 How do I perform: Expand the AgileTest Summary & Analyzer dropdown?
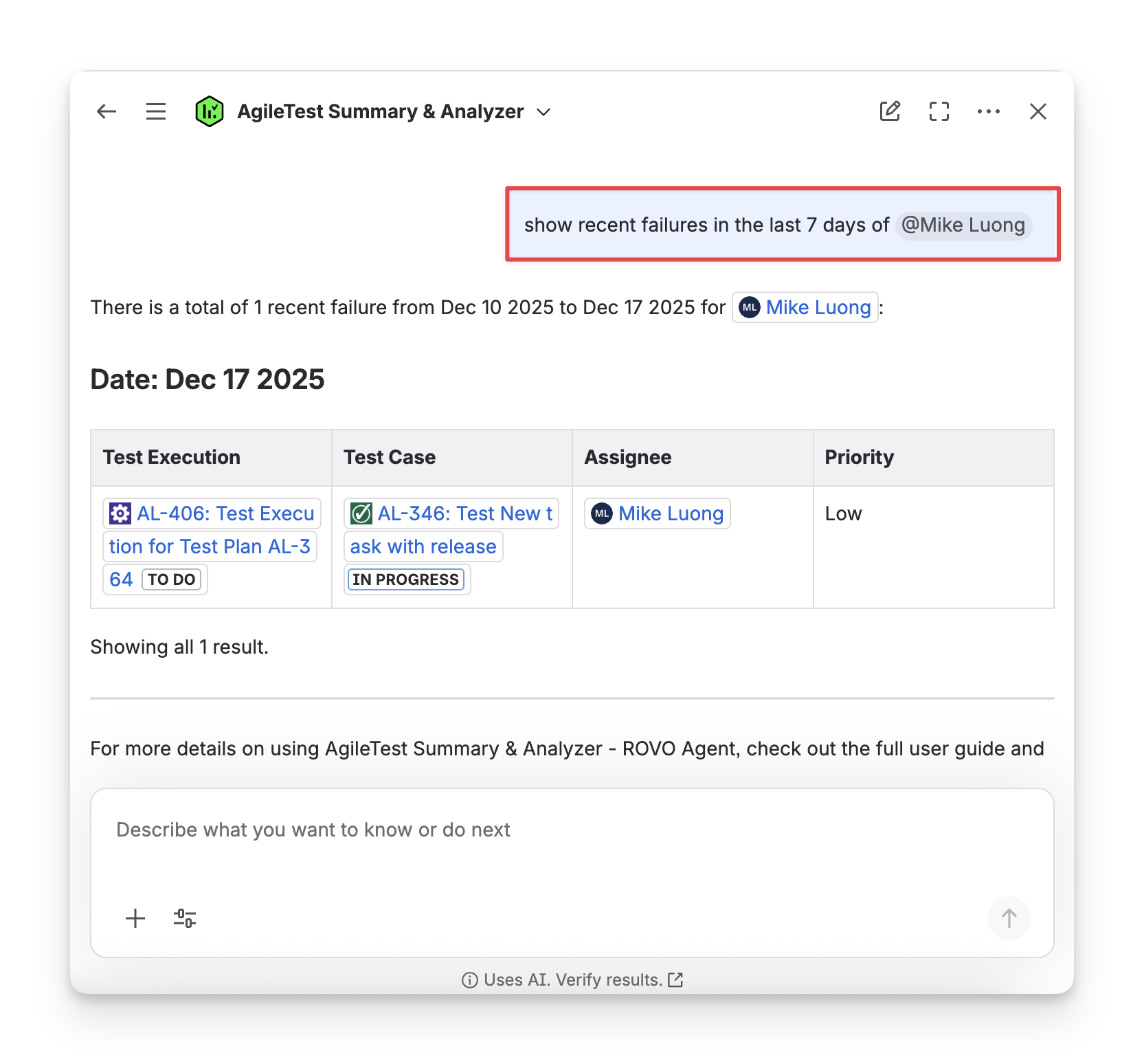(543, 112)
